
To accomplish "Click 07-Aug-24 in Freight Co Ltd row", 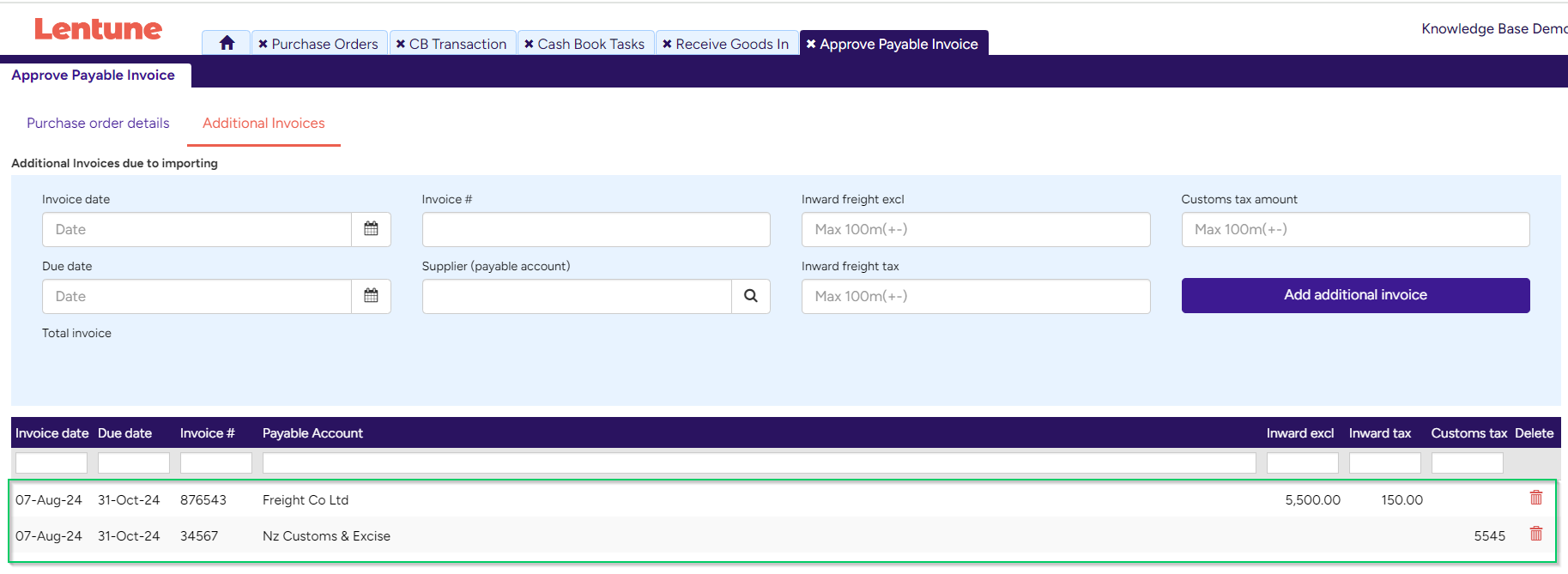I will pyautogui.click(x=49, y=500).
